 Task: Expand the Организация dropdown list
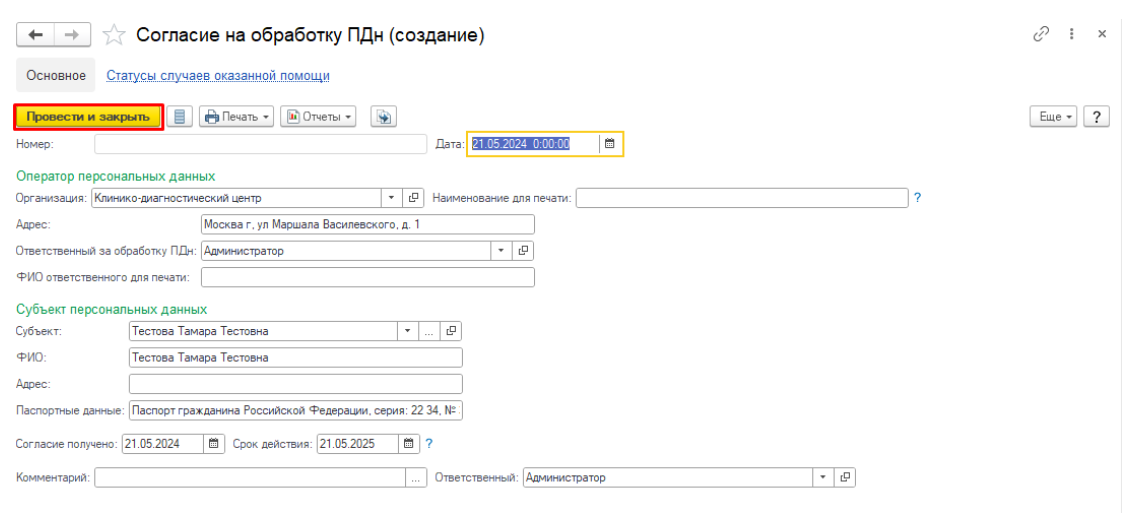click(391, 198)
